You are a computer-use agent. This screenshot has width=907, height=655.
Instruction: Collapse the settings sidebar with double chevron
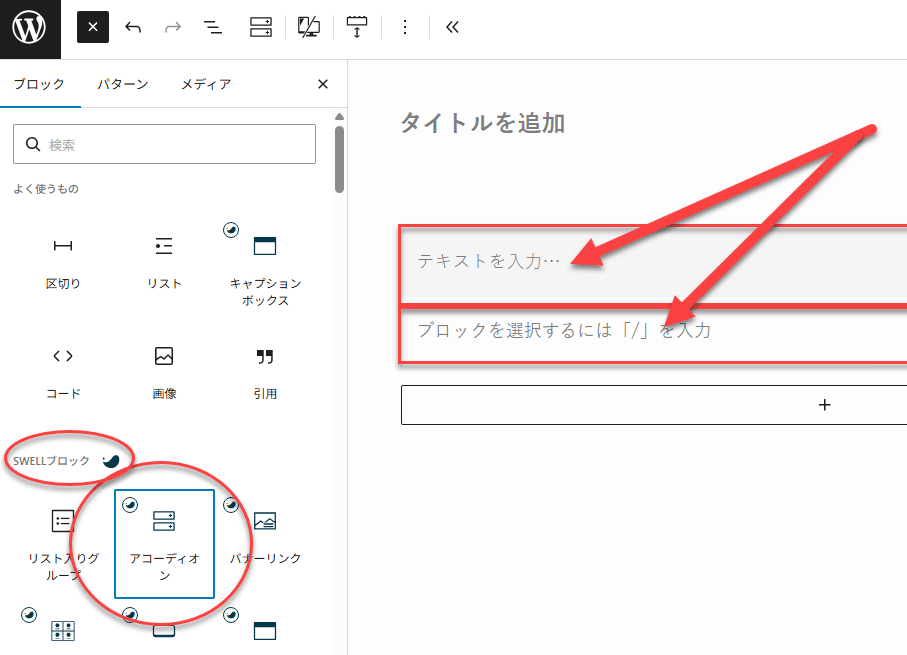click(451, 27)
